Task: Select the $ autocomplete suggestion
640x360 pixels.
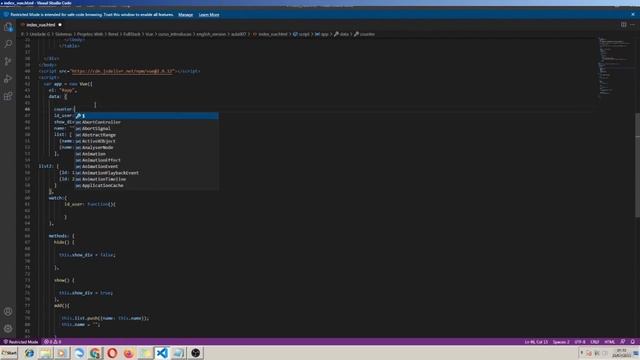Action: click(x=147, y=116)
